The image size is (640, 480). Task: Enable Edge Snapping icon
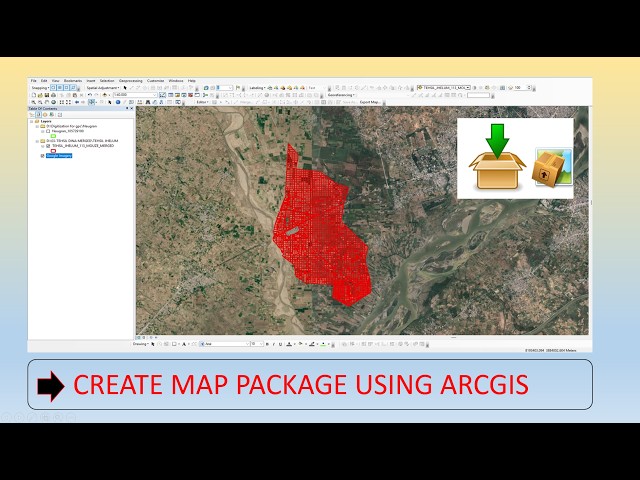pyautogui.click(x=73, y=88)
